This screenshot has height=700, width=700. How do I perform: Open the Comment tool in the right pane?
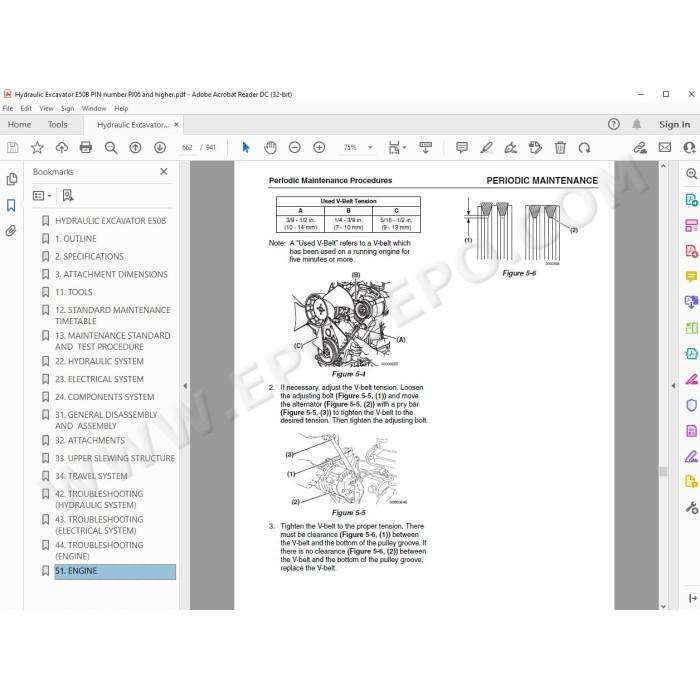tap(691, 277)
